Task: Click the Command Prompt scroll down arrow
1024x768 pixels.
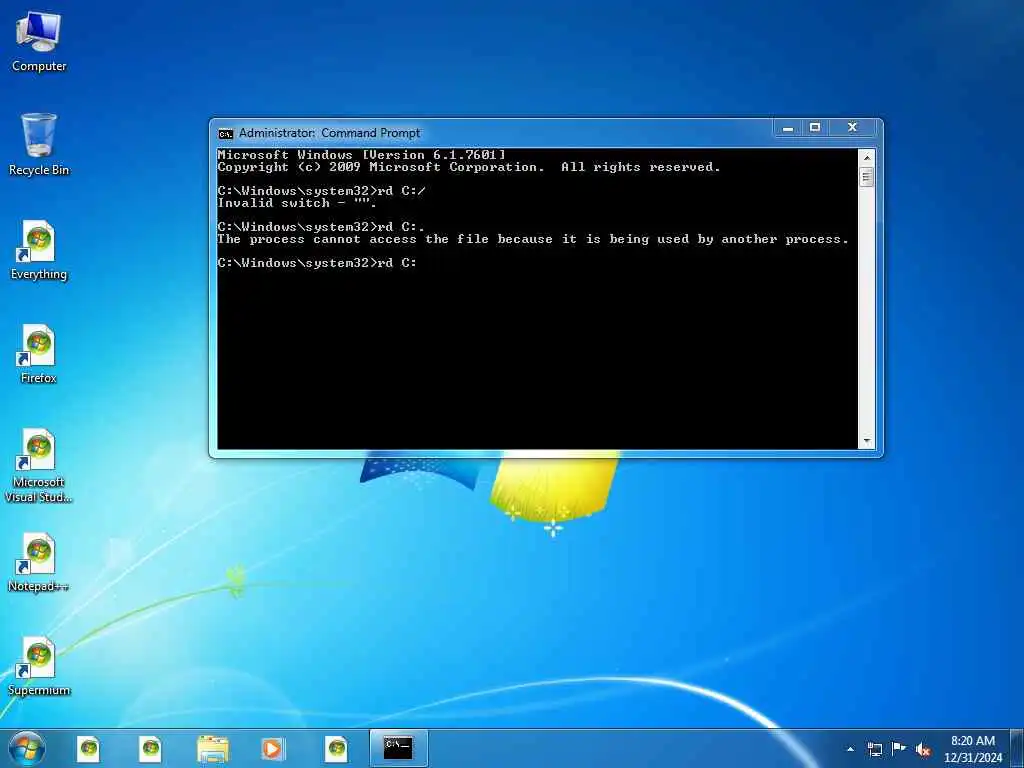Action: pyautogui.click(x=867, y=441)
